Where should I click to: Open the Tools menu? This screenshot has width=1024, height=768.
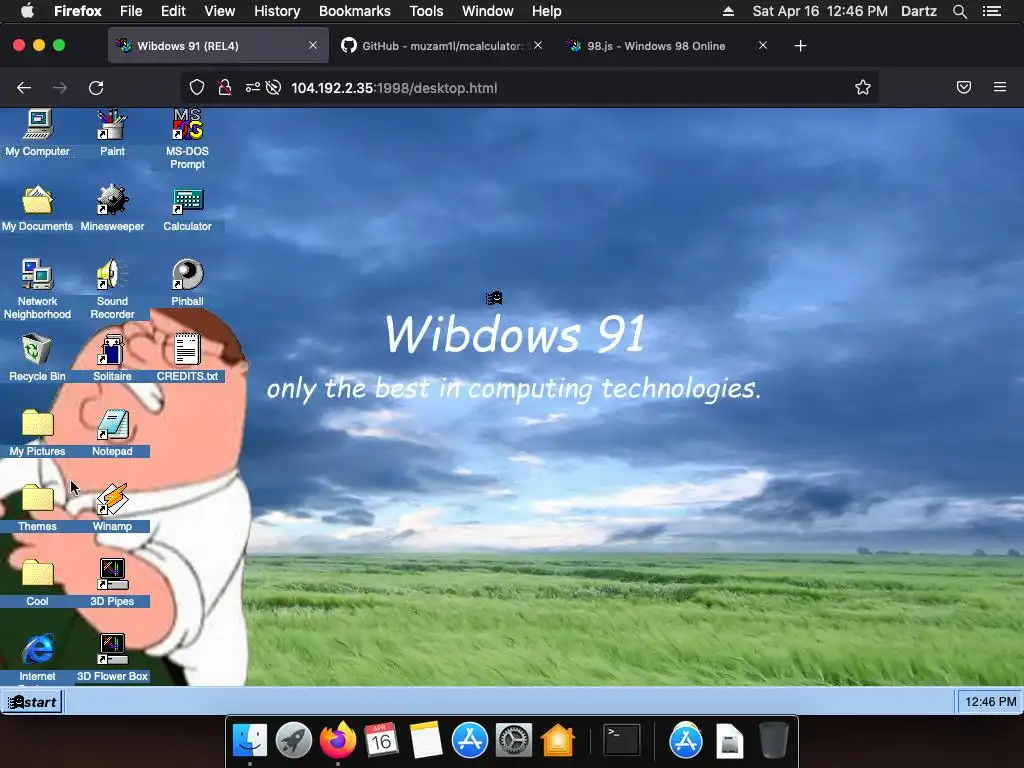pyautogui.click(x=426, y=11)
